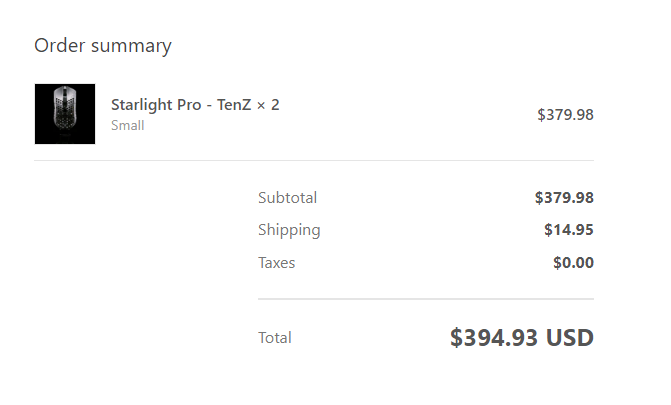Click the Starlight Pro mouse product thumbnail
The width and height of the screenshot is (671, 405).
point(65,114)
